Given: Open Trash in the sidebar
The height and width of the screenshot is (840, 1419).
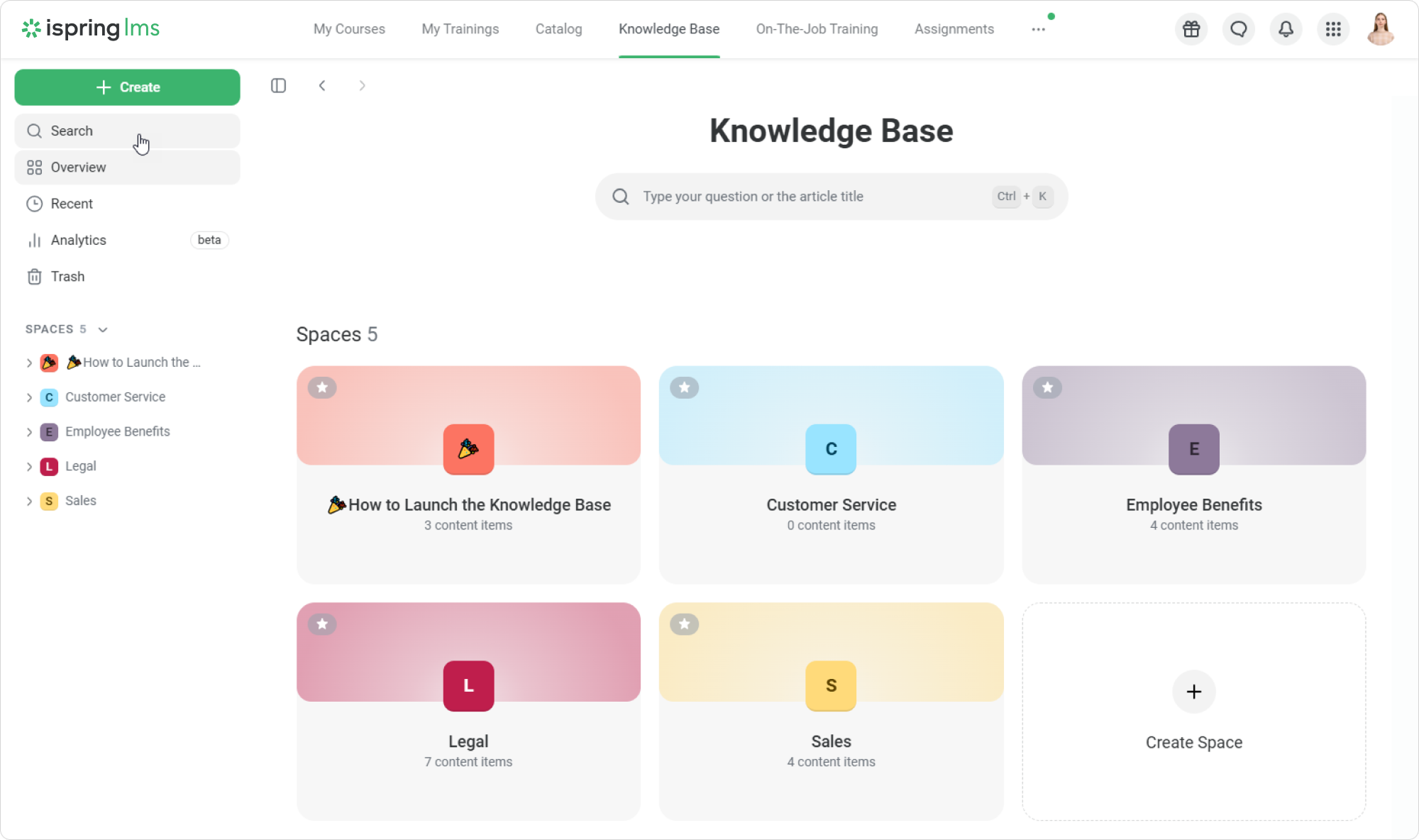Looking at the screenshot, I should [x=67, y=277].
